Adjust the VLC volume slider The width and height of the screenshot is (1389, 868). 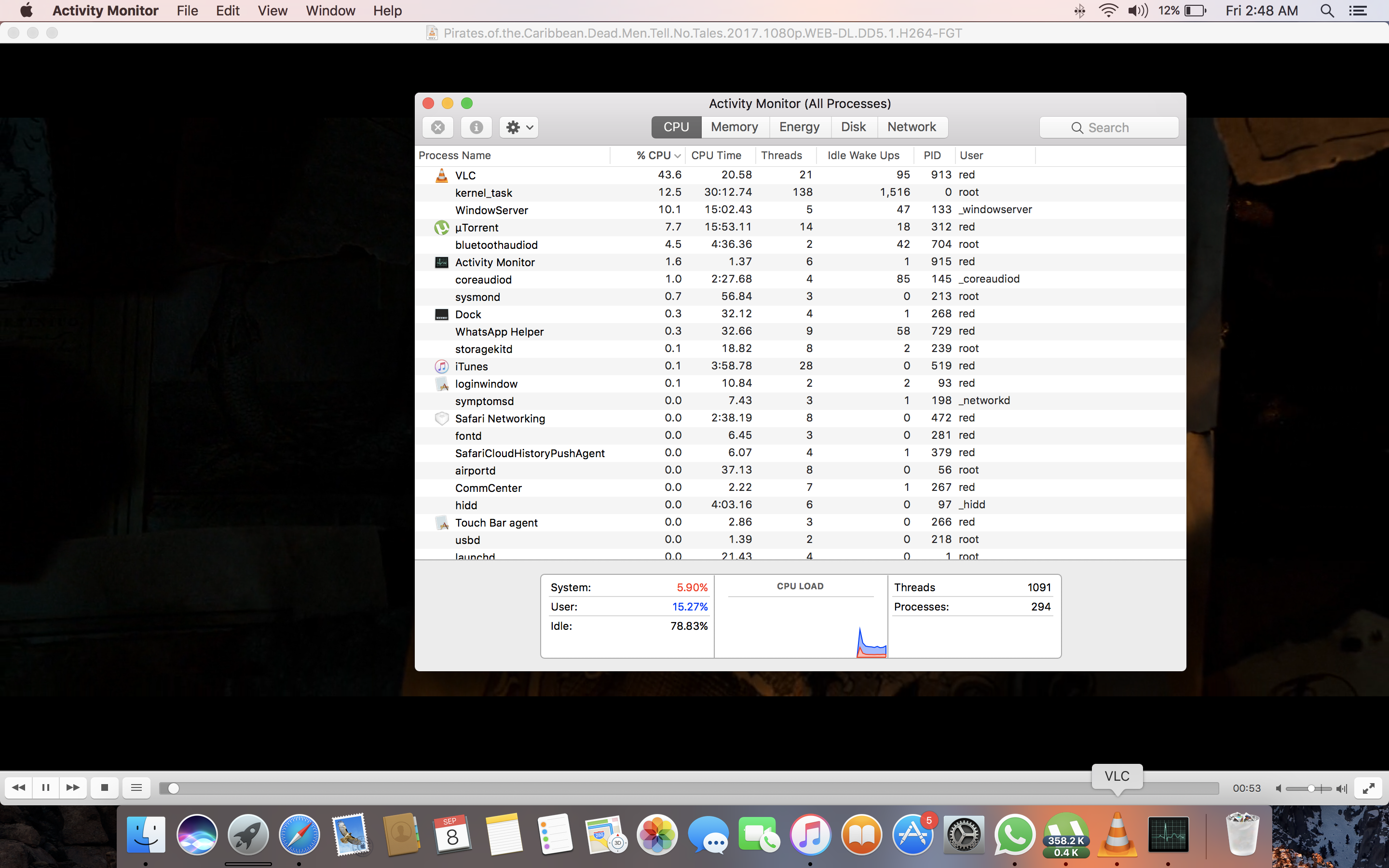pos(1308,788)
